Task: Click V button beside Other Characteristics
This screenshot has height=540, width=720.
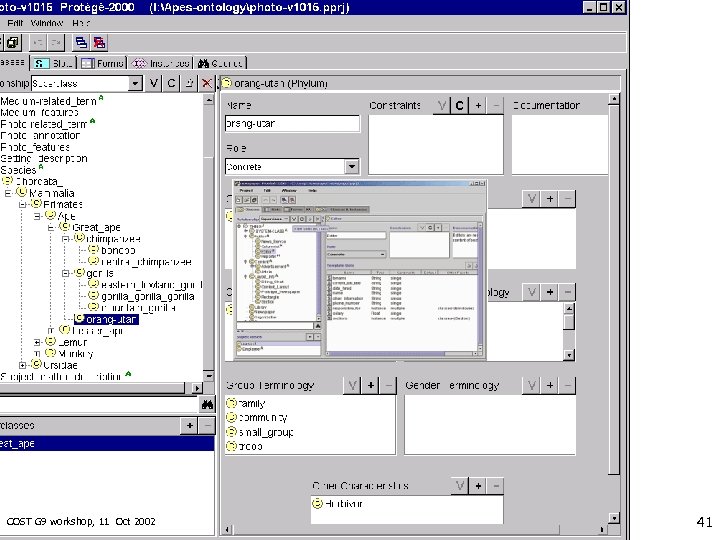Action: point(460,486)
